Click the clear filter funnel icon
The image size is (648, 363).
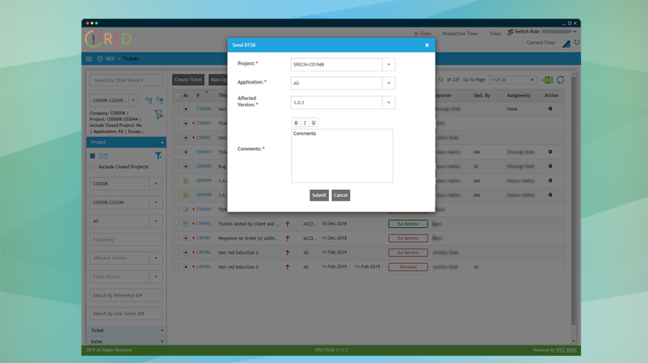159,115
